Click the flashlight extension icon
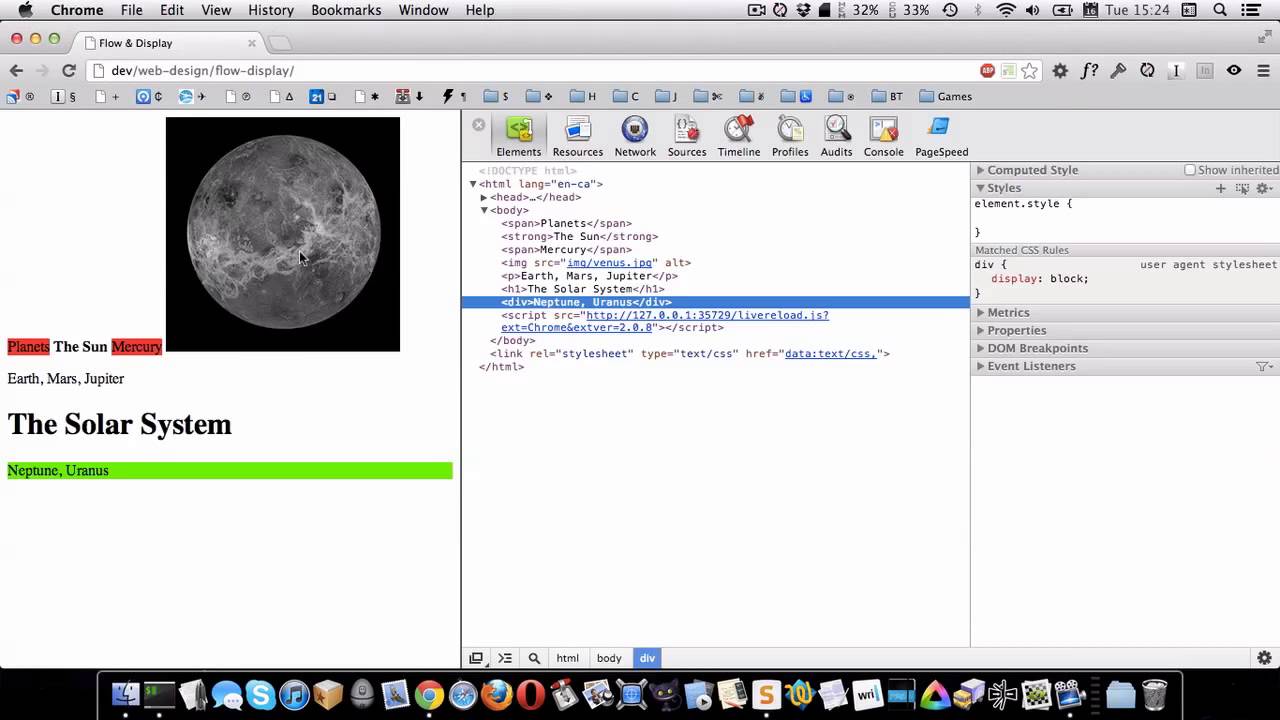Viewport: 1280px width, 720px height. click(x=1118, y=70)
